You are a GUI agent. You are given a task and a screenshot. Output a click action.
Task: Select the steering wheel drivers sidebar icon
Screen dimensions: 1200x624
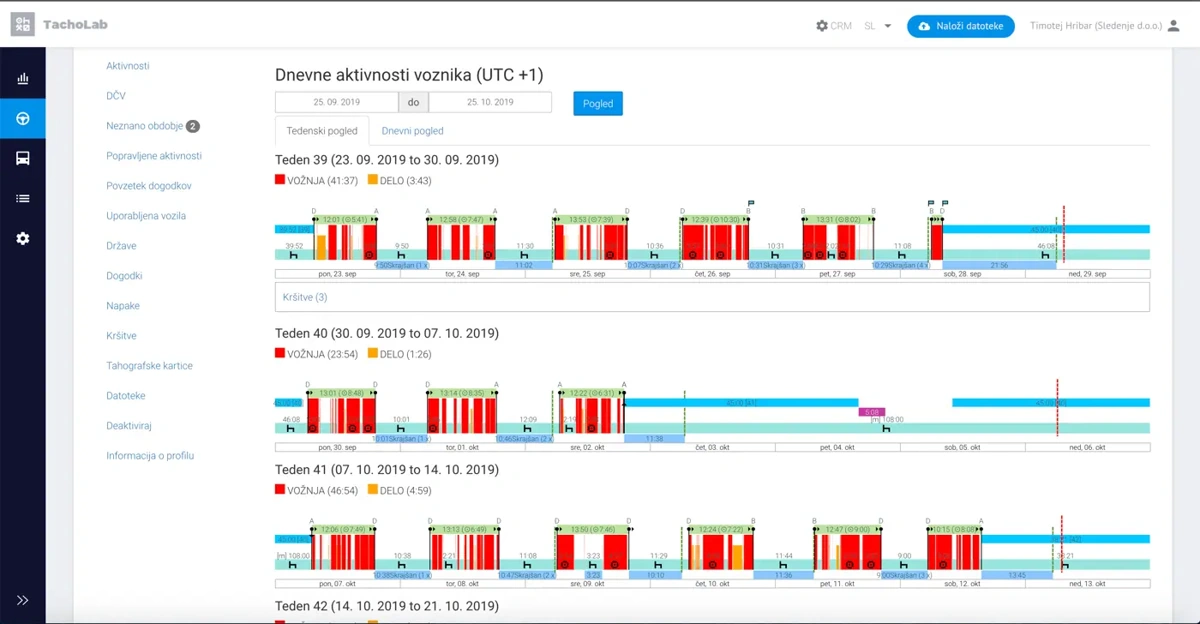pyautogui.click(x=22, y=119)
